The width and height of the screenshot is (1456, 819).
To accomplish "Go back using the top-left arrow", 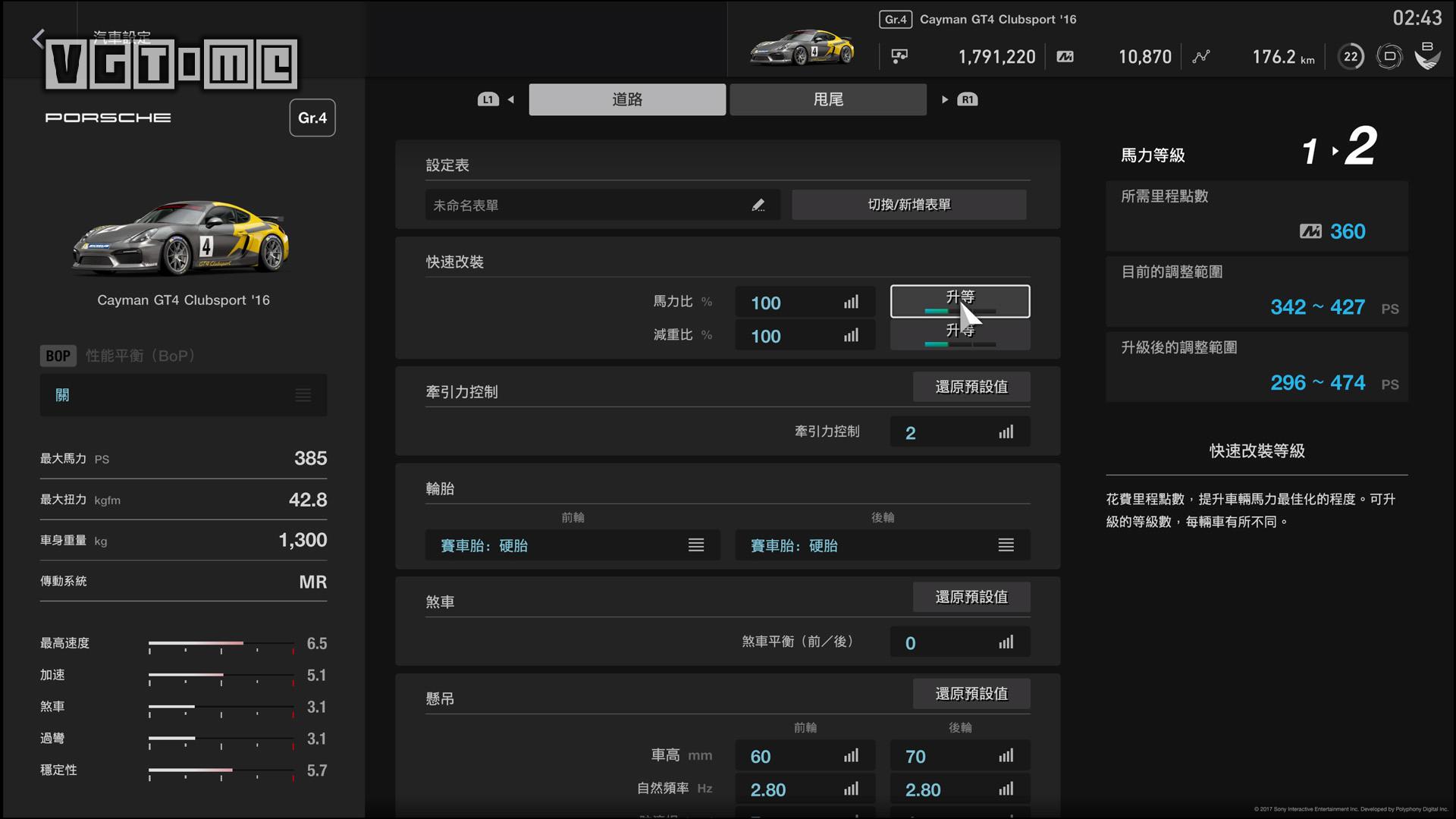I will [39, 38].
